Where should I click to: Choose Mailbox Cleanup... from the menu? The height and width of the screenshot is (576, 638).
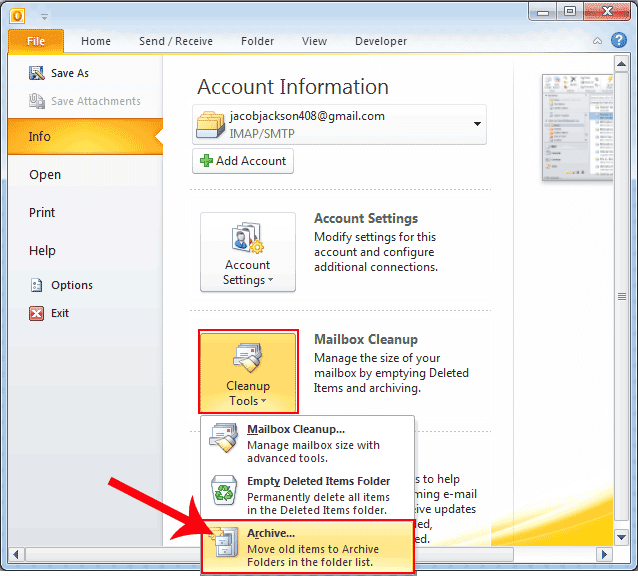coord(308,443)
